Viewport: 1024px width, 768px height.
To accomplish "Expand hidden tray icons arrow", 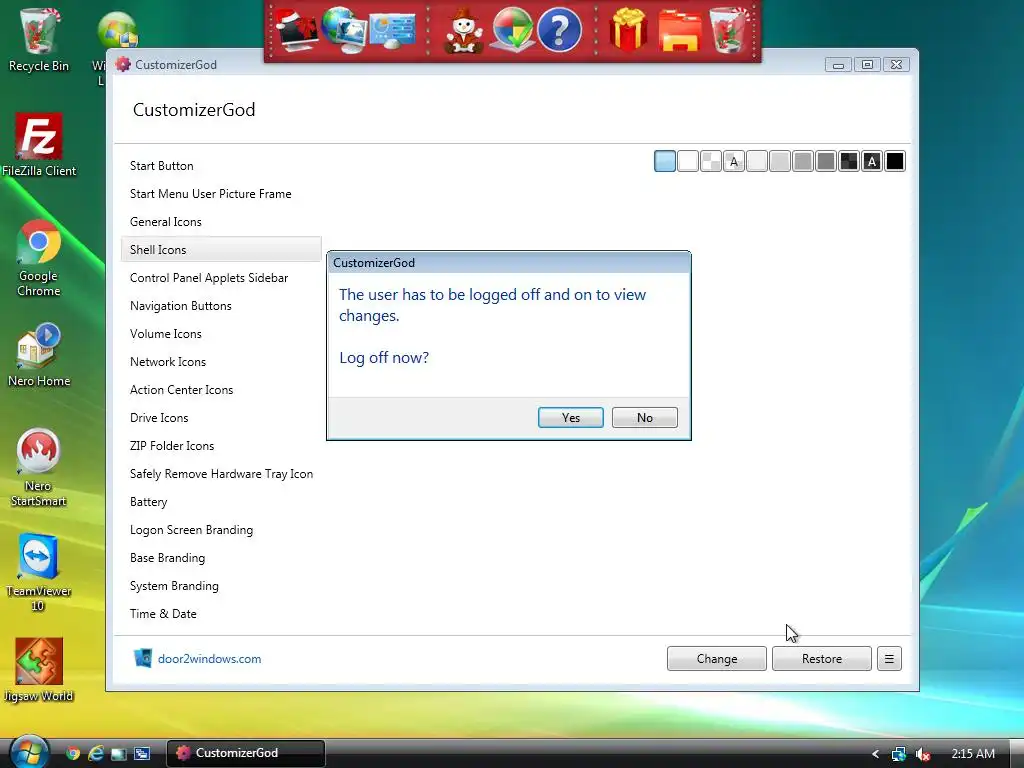I will 875,754.
